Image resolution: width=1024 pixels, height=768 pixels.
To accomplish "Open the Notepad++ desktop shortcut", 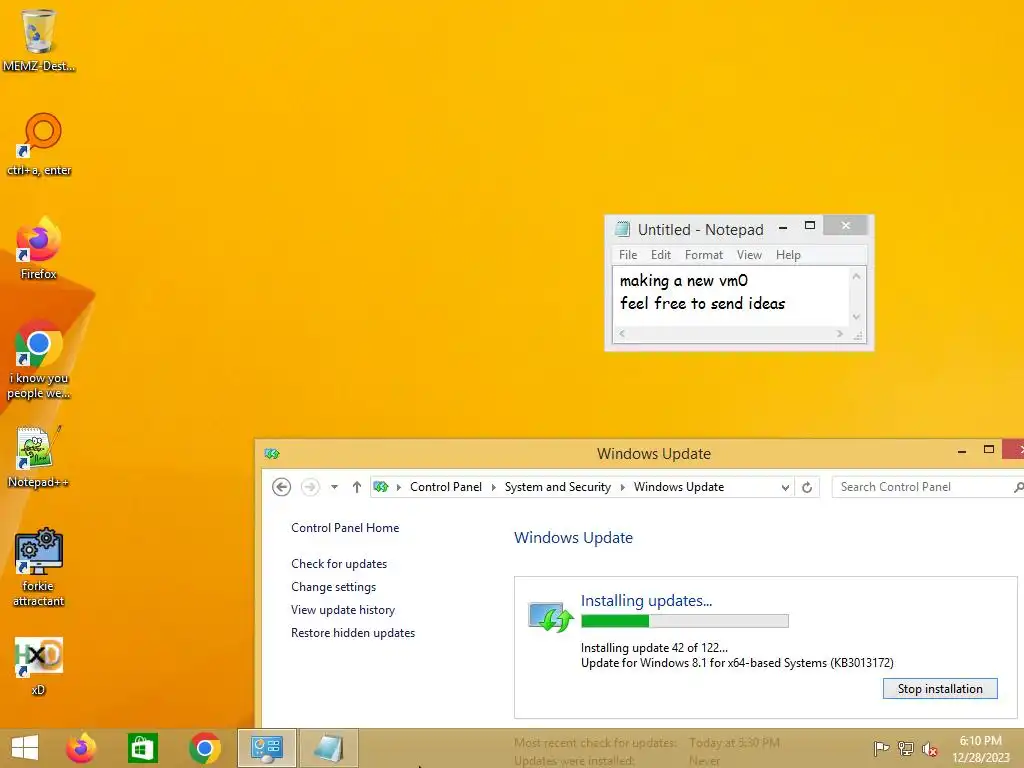I will 39,457.
